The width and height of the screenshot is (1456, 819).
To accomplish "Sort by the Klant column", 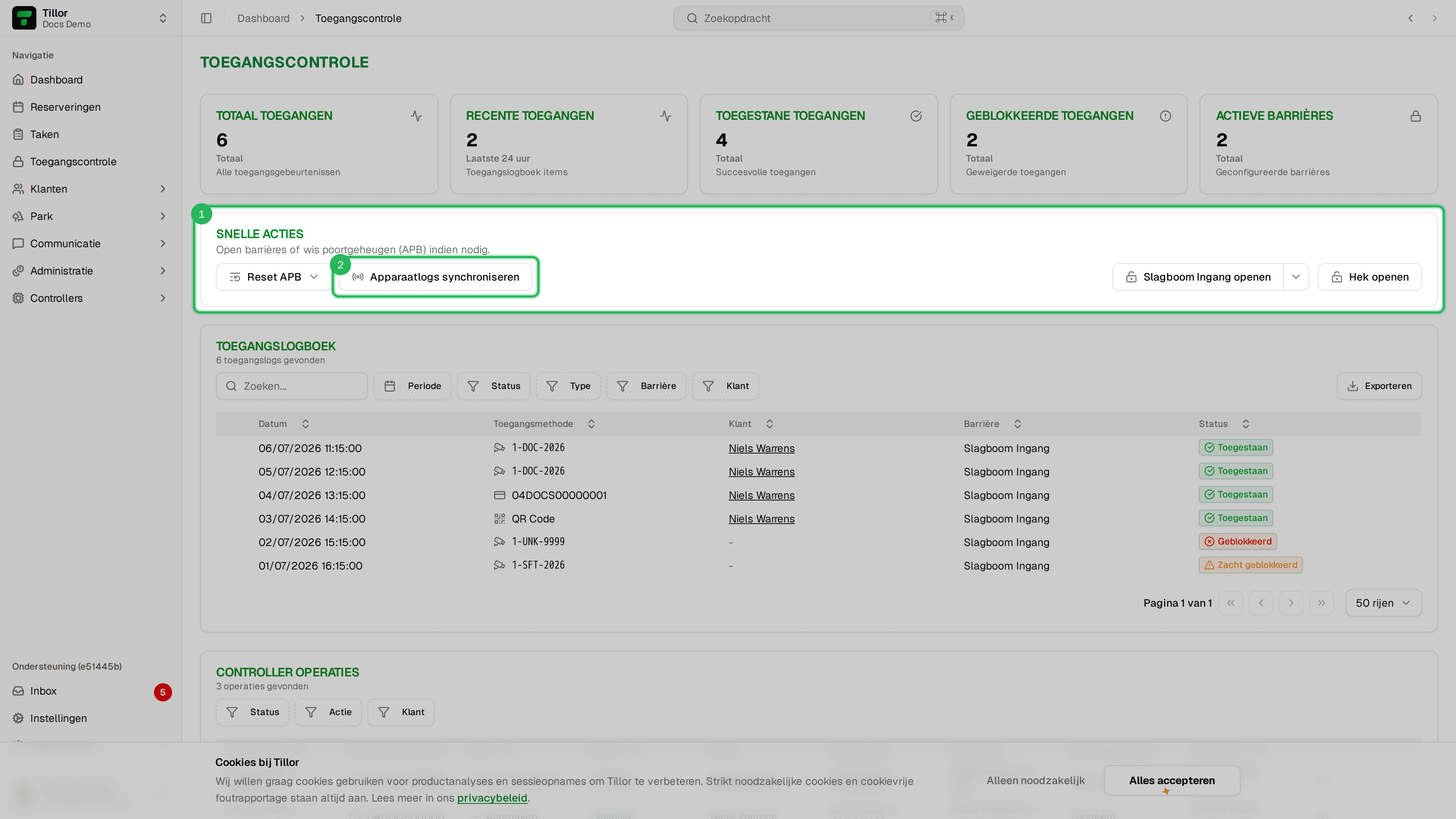I will tap(751, 424).
